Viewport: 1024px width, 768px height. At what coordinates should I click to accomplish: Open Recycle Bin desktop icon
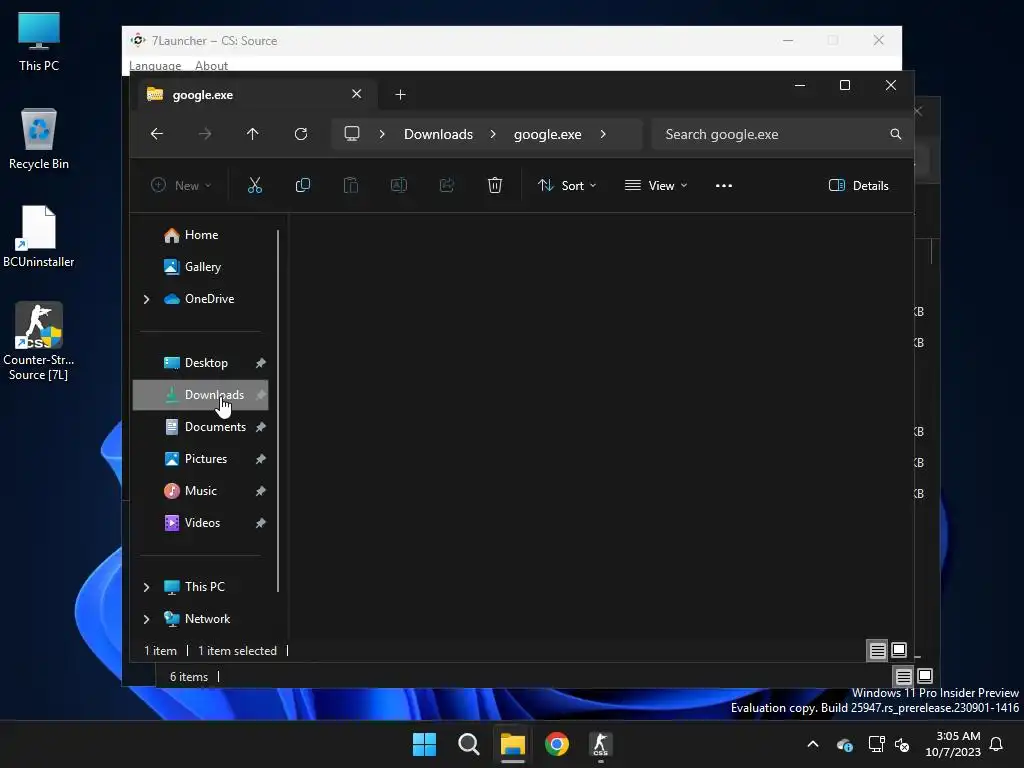pos(39,139)
